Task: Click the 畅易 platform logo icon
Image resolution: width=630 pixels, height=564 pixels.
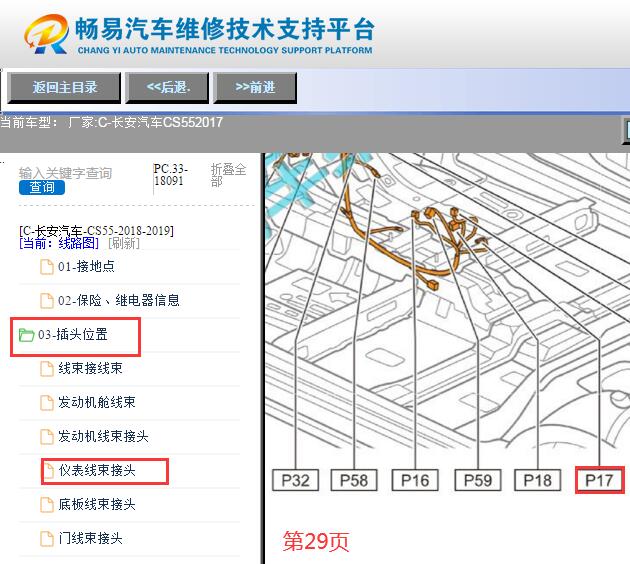Action: coord(47,34)
